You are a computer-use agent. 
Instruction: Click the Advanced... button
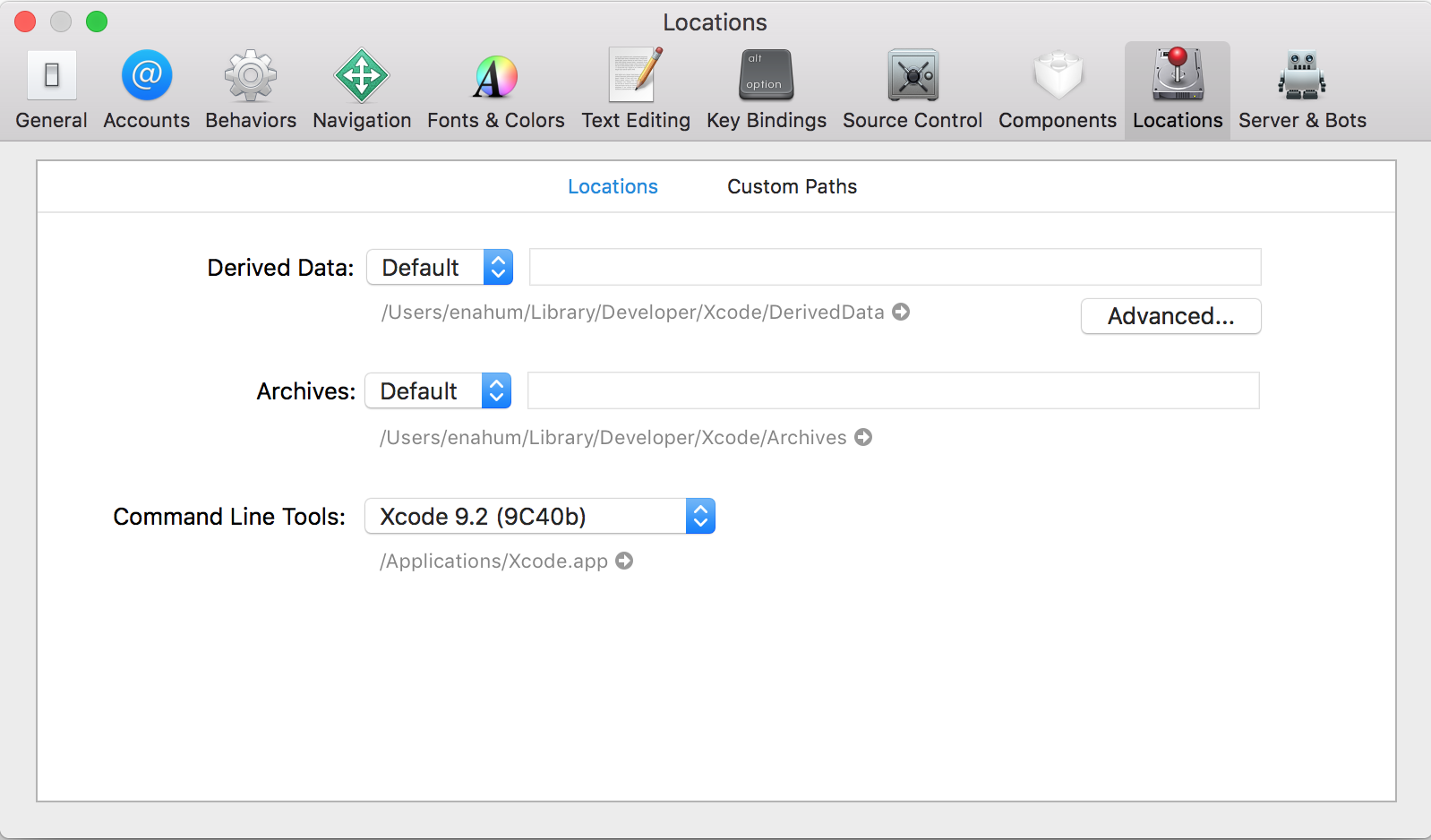tap(1170, 316)
